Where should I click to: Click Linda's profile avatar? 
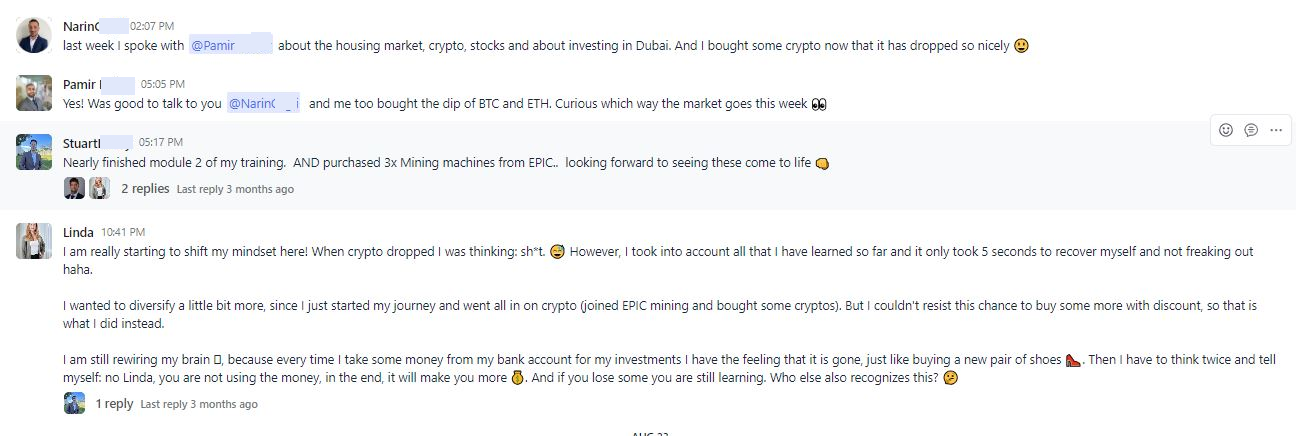tap(34, 241)
